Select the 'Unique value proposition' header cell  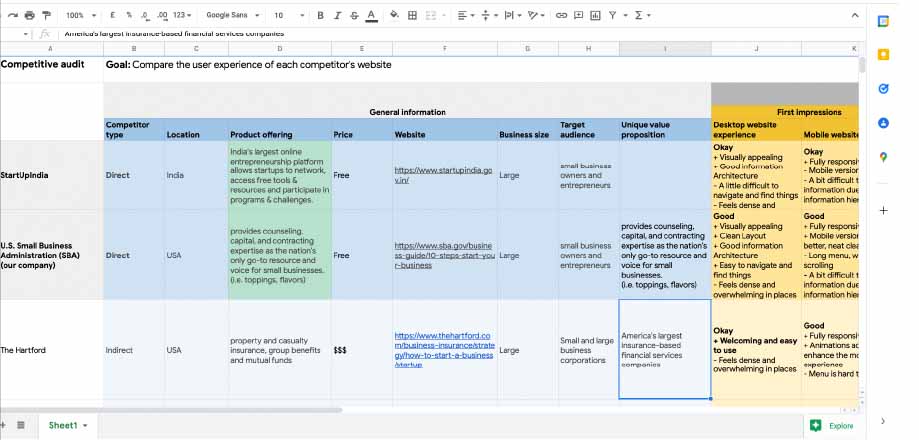665,129
